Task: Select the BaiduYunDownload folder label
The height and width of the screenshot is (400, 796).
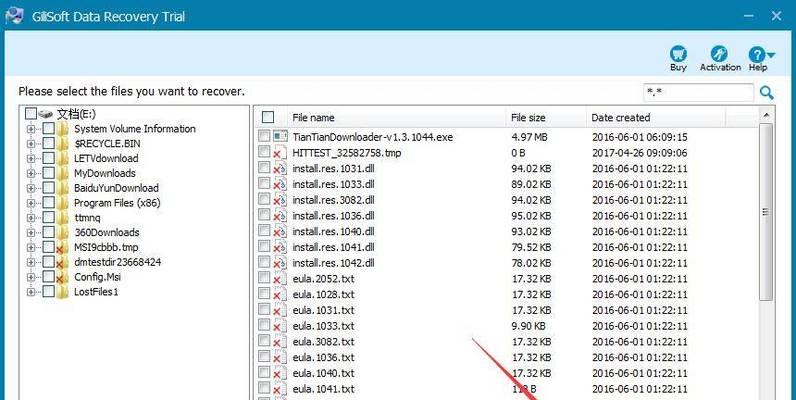Action: pyautogui.click(x=116, y=188)
